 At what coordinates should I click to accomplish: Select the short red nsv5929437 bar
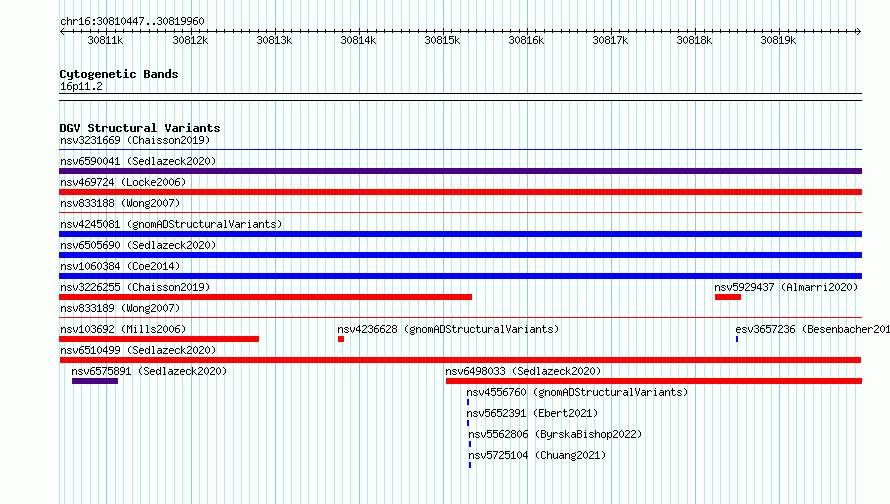(x=728, y=297)
